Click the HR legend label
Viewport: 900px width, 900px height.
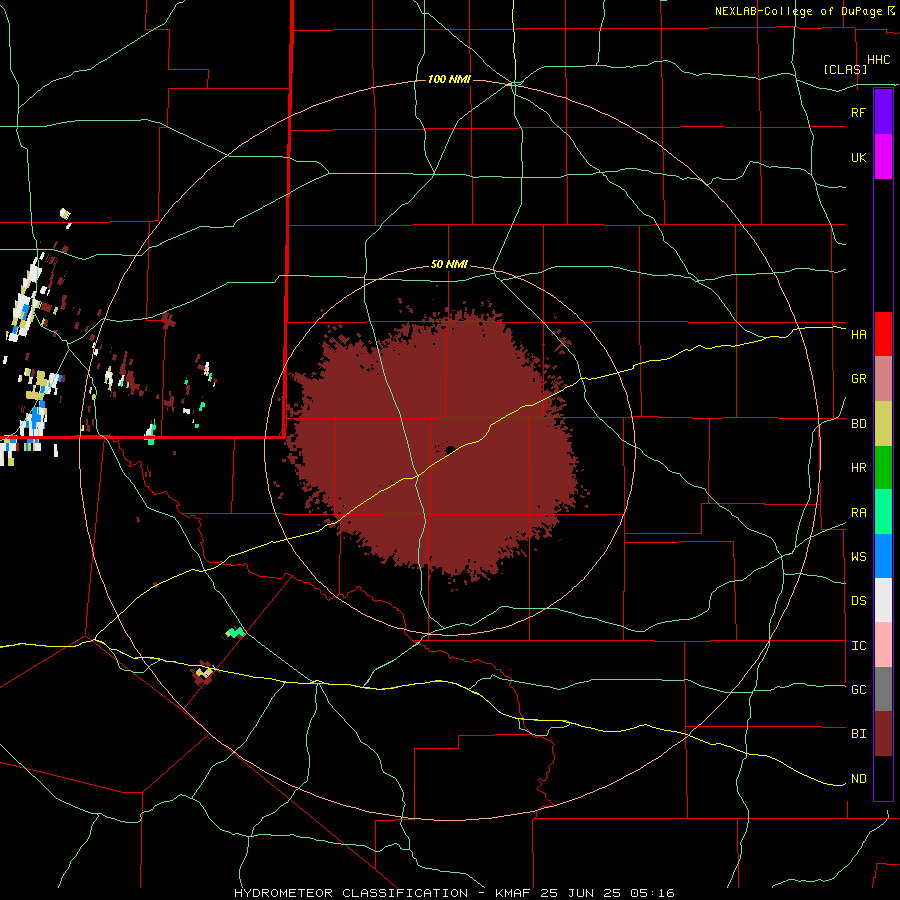pyautogui.click(x=858, y=468)
